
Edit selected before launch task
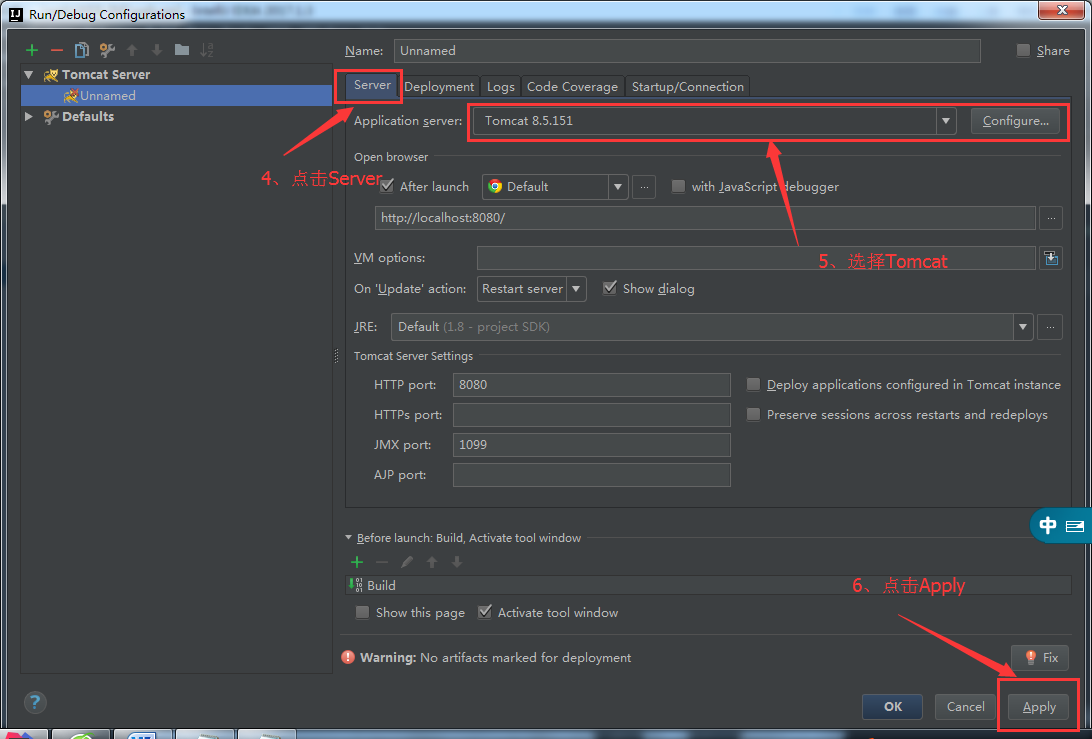pos(407,562)
